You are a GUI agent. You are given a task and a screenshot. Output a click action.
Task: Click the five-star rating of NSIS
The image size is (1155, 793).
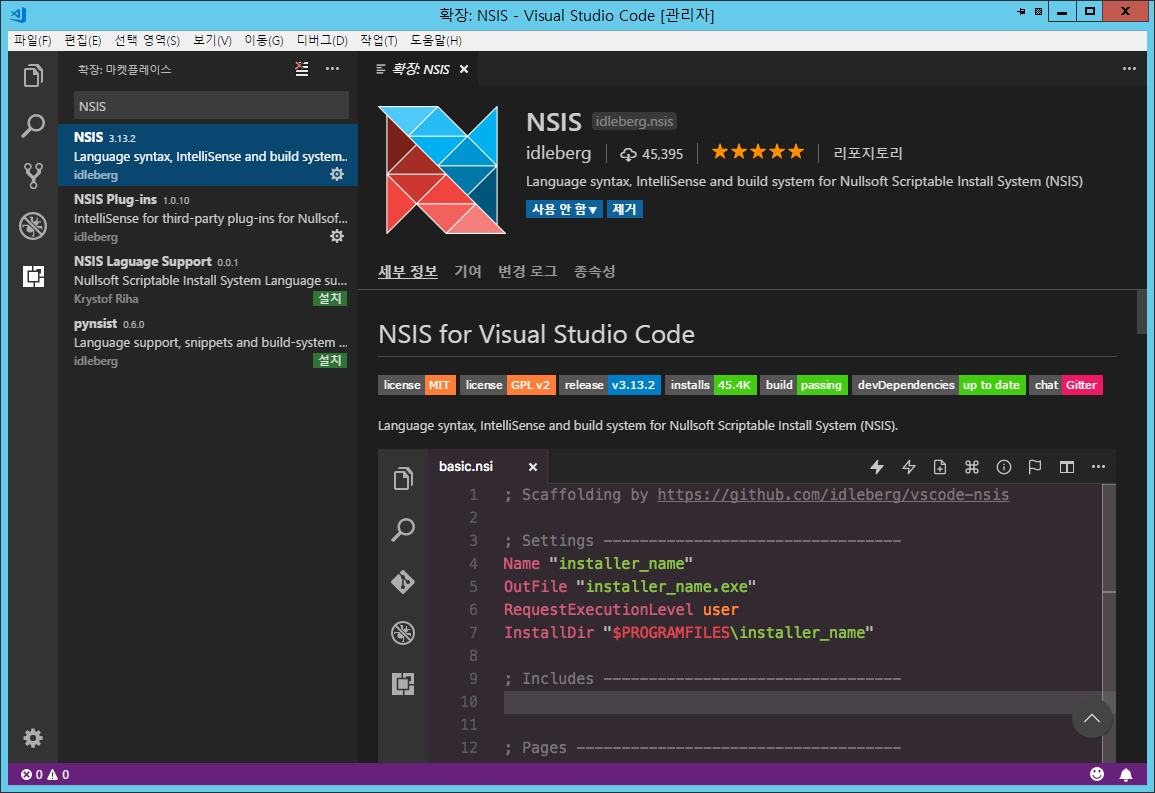point(758,152)
